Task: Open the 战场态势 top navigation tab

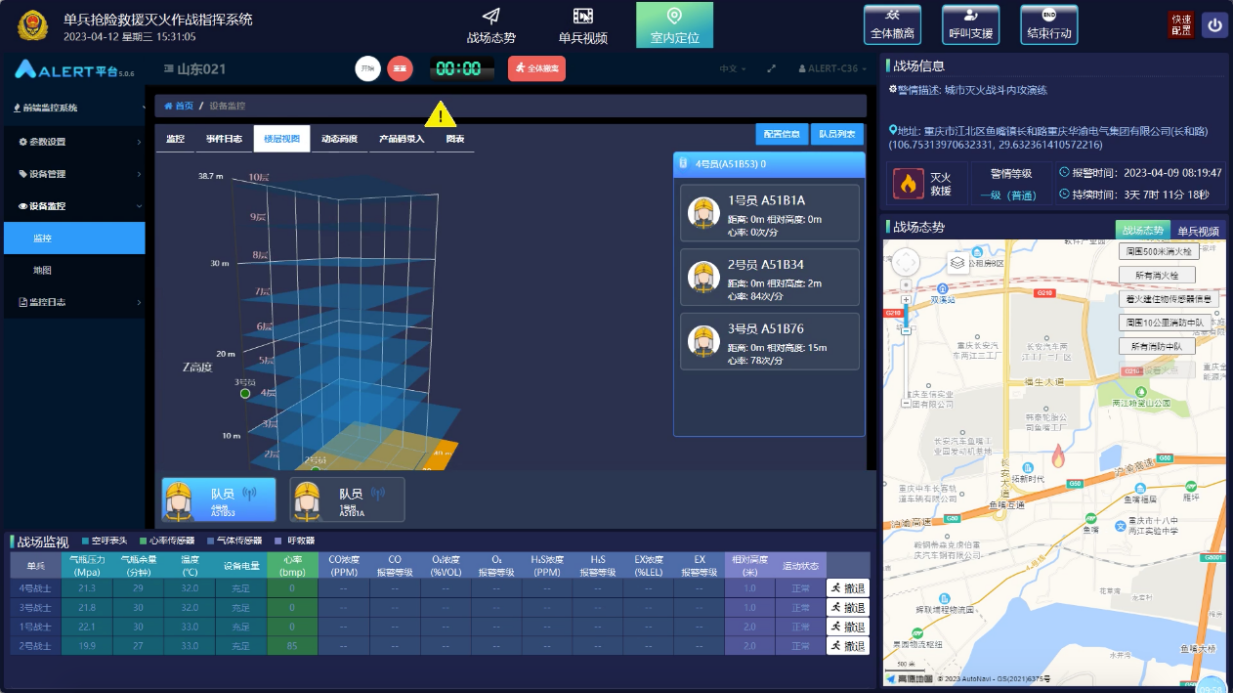Action: (x=491, y=26)
